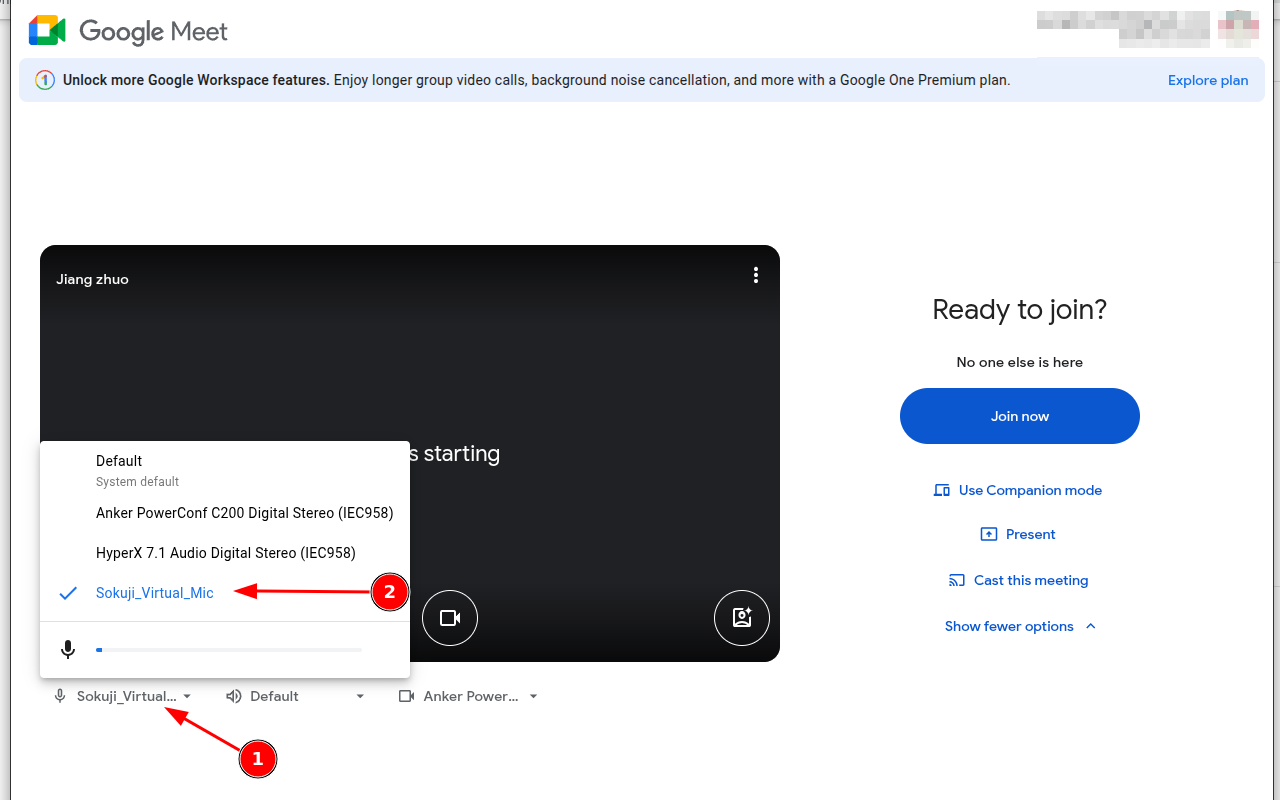1280x800 pixels.
Task: Open three-dot more options on video tile
Action: click(x=755, y=275)
